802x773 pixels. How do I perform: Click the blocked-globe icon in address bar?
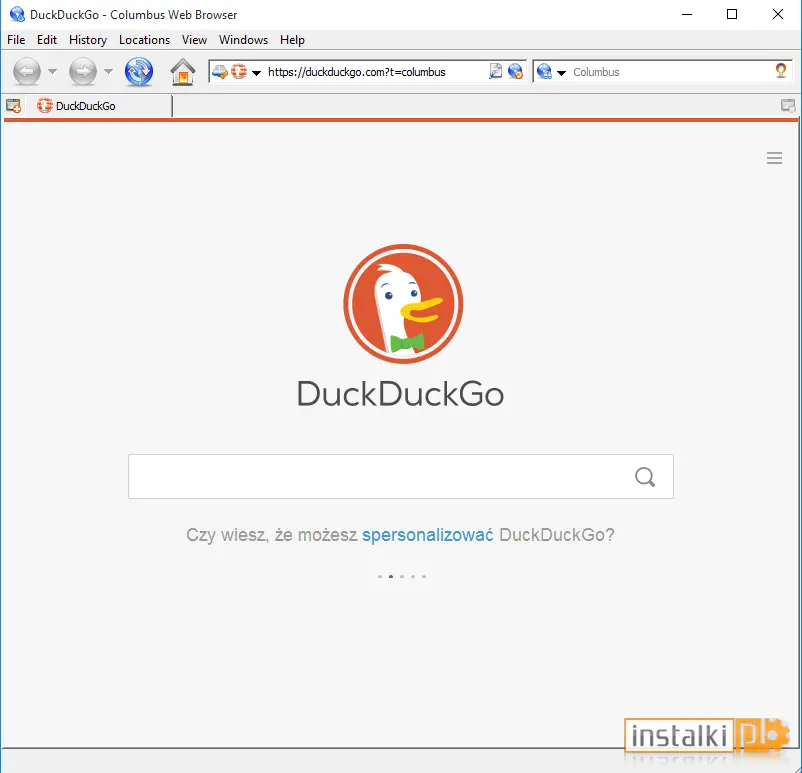[x=515, y=72]
